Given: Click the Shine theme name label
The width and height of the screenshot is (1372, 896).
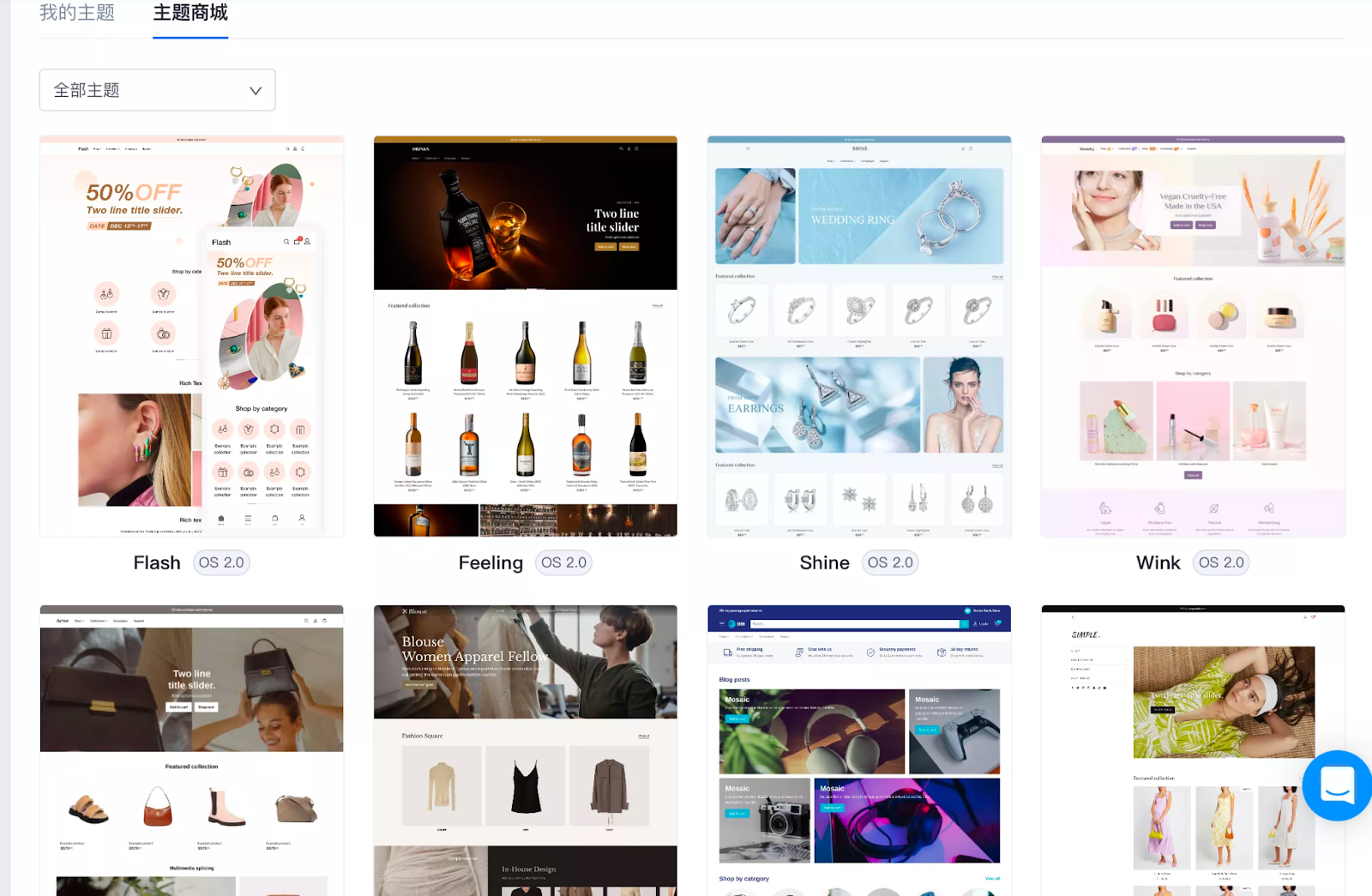Looking at the screenshot, I should (824, 562).
